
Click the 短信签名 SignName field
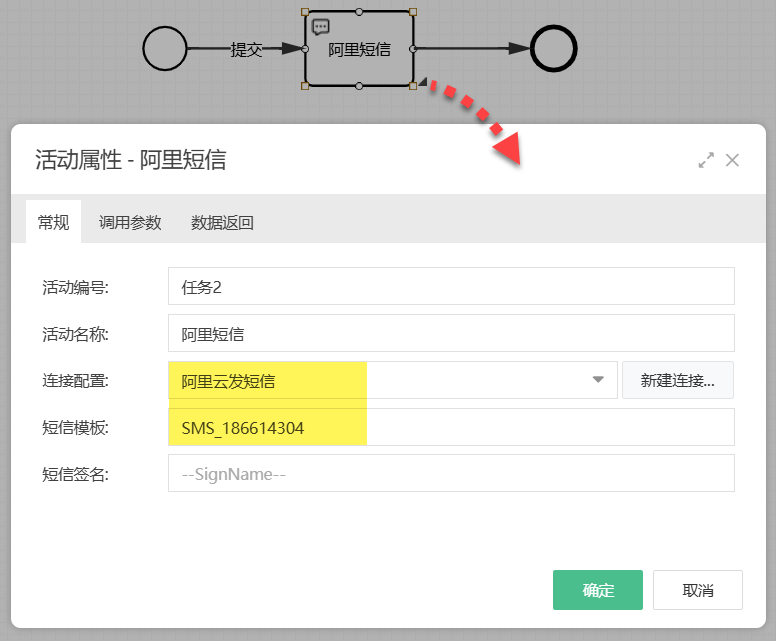(x=451, y=474)
